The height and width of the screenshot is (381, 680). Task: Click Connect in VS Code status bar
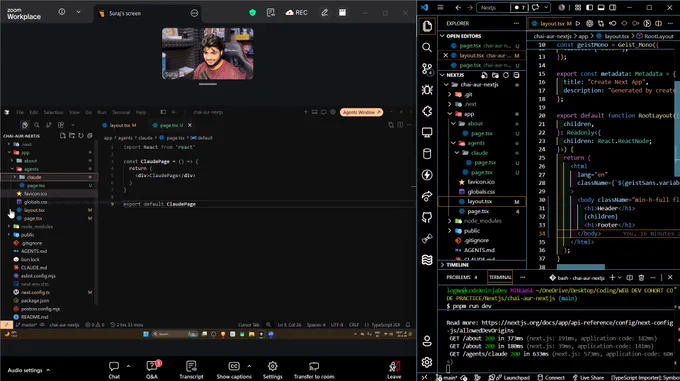pos(551,378)
